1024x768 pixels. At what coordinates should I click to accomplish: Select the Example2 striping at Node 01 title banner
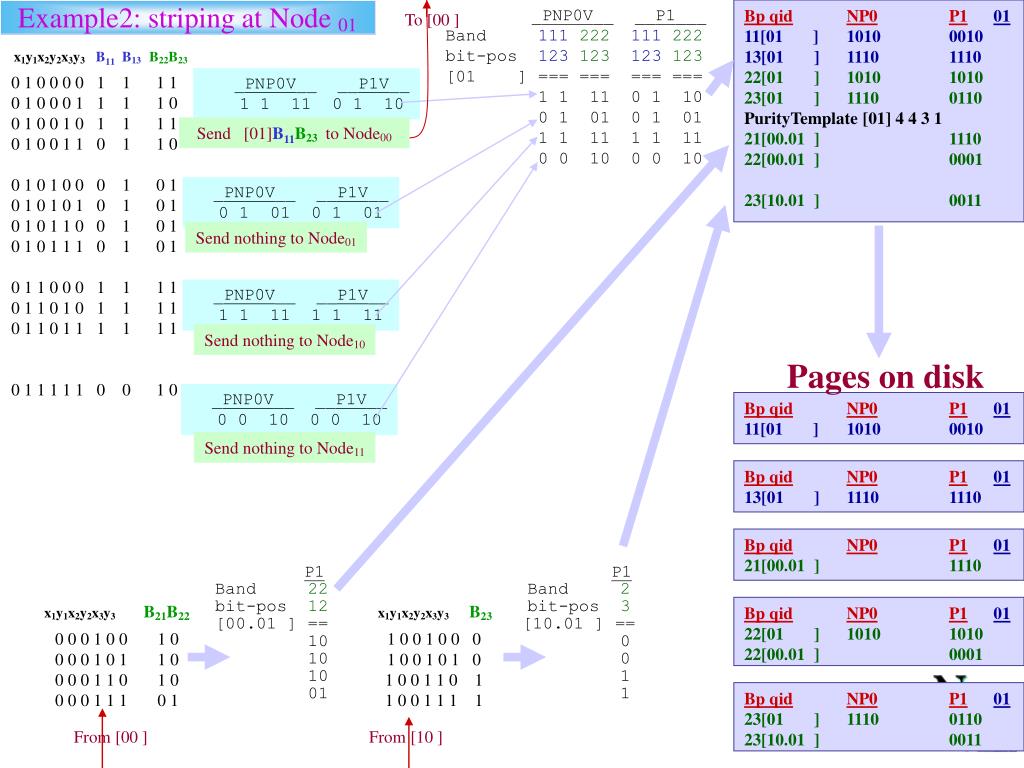pos(188,18)
